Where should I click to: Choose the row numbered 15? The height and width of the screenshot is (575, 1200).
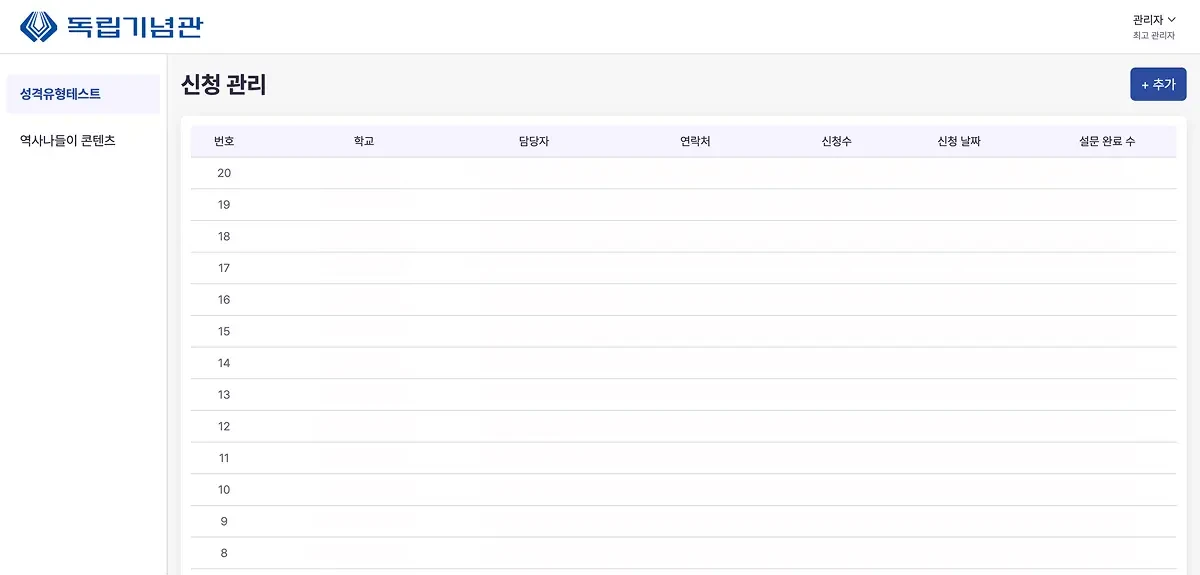[224, 331]
